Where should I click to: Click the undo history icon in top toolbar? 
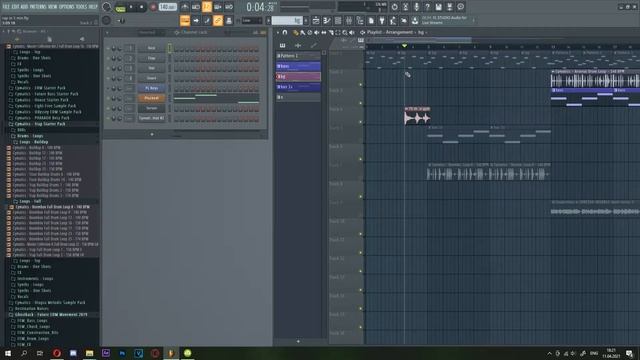tap(394, 7)
